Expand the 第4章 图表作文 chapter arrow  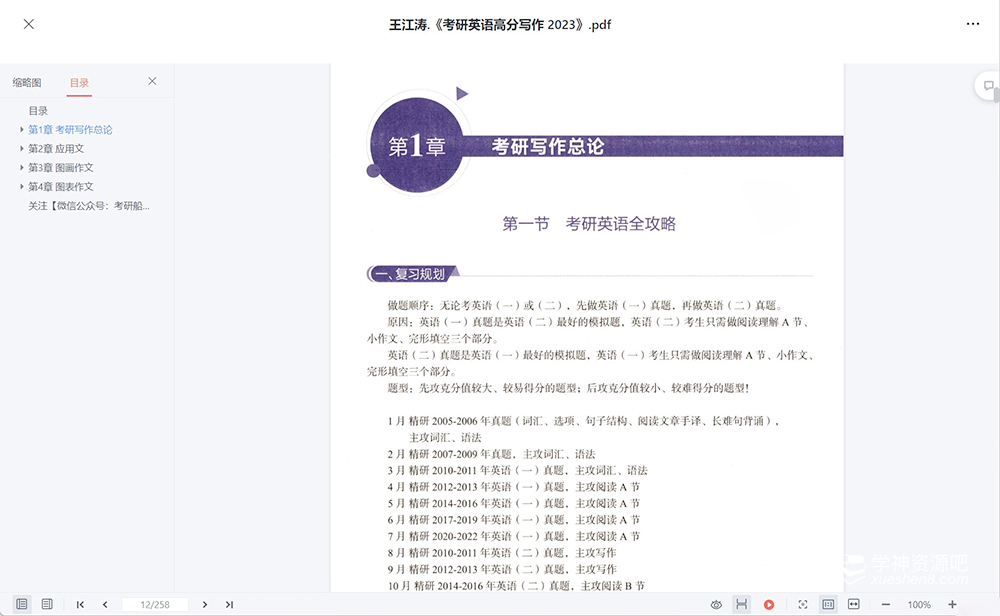coord(22,187)
